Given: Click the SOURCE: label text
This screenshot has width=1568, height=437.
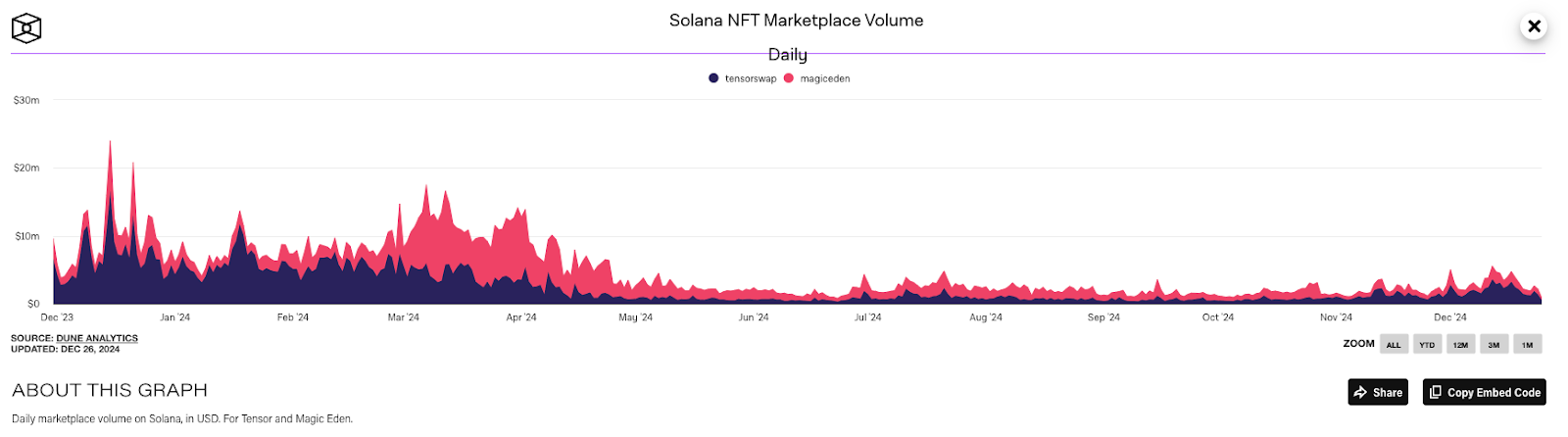Looking at the screenshot, I should click(x=32, y=338).
